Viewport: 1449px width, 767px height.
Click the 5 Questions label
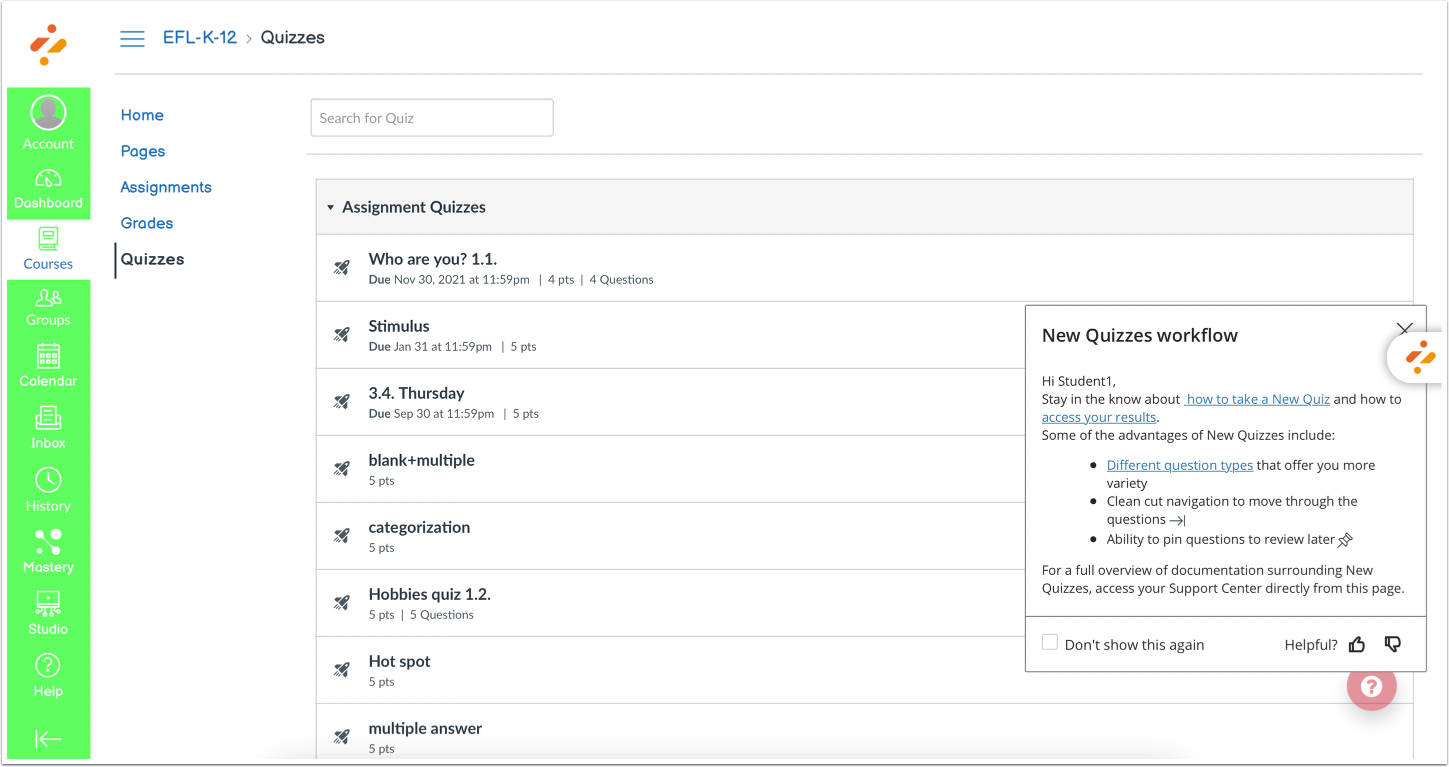point(442,615)
